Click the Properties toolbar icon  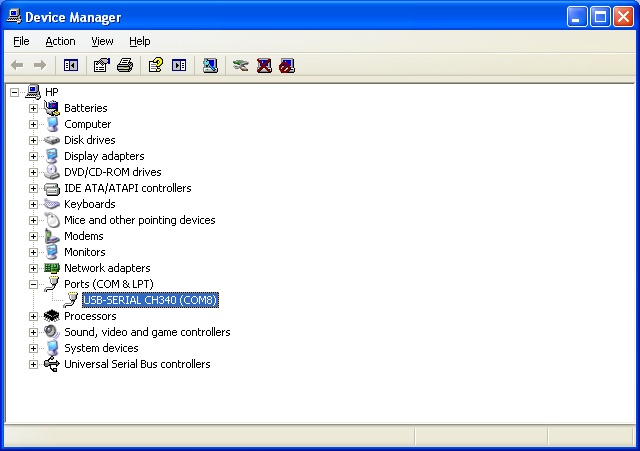coord(101,66)
